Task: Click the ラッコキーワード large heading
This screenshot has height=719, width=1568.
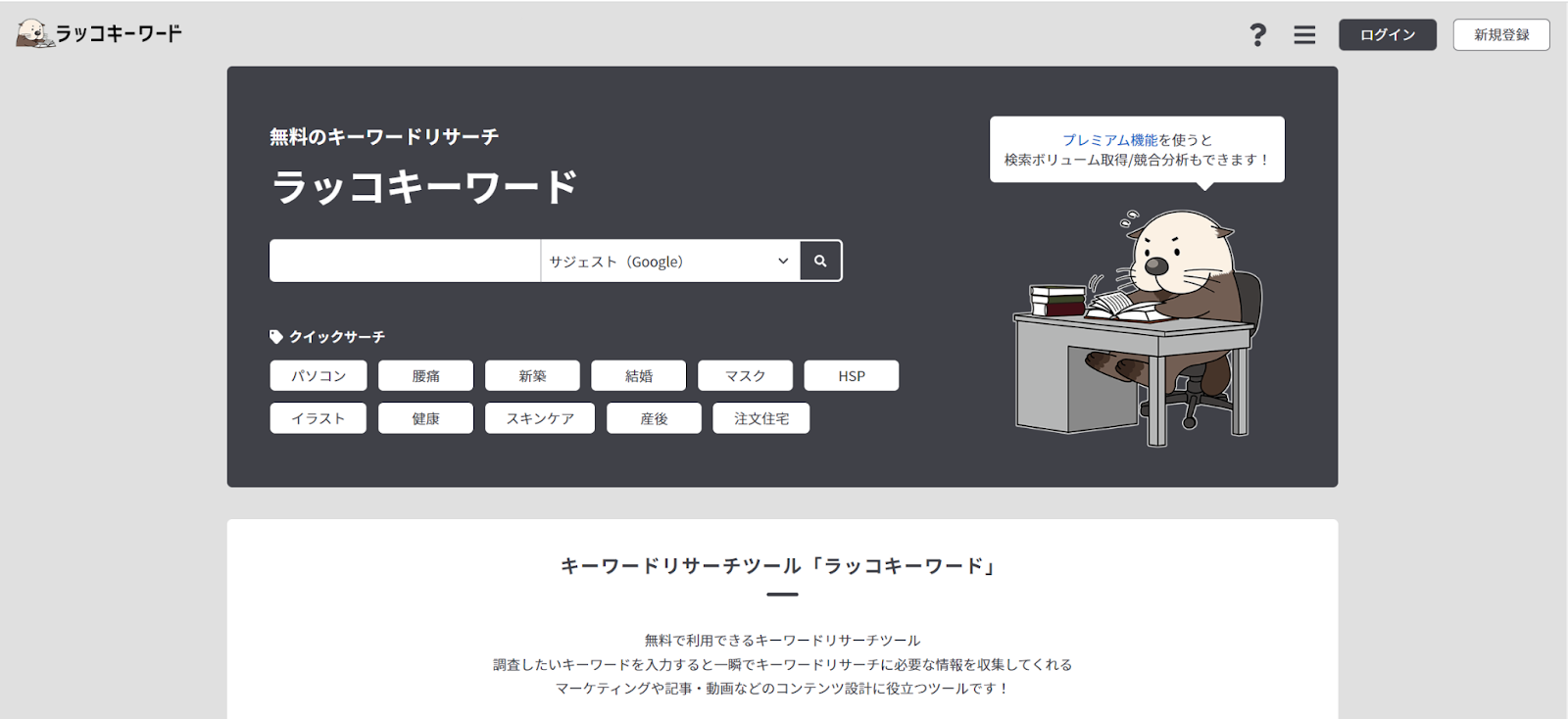Action: [x=424, y=186]
